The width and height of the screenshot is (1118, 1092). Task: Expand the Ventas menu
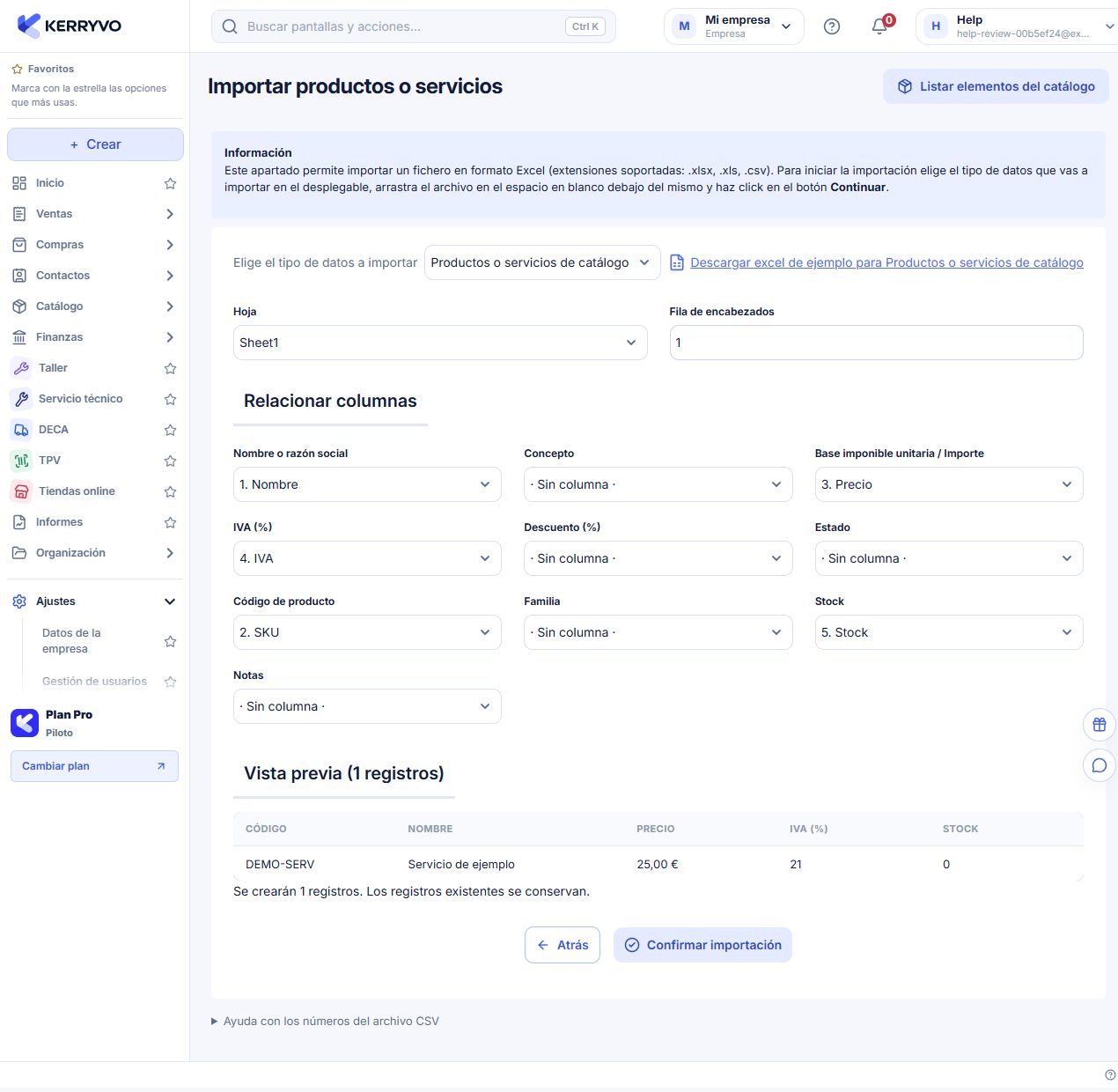[x=170, y=214]
